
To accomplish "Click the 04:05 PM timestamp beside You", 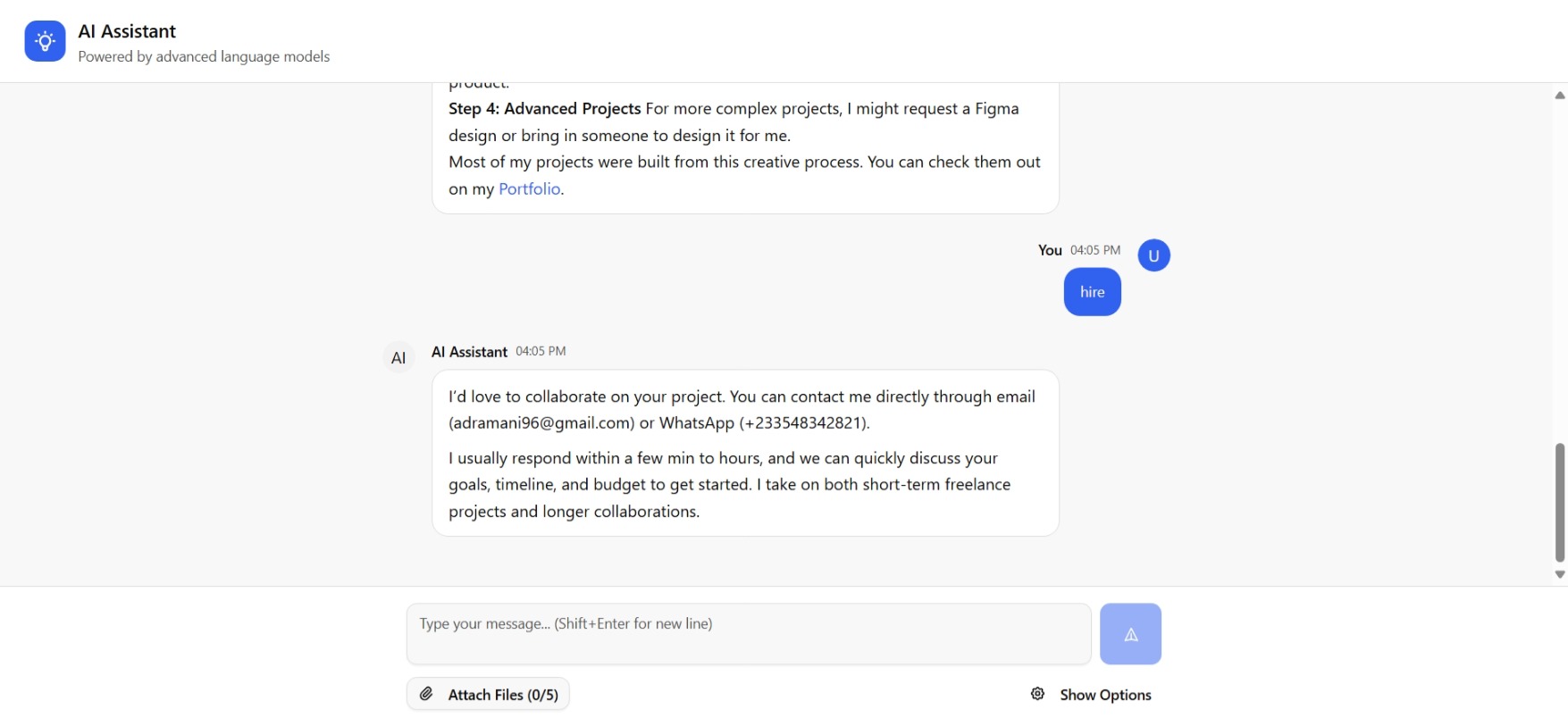I will click(1094, 250).
